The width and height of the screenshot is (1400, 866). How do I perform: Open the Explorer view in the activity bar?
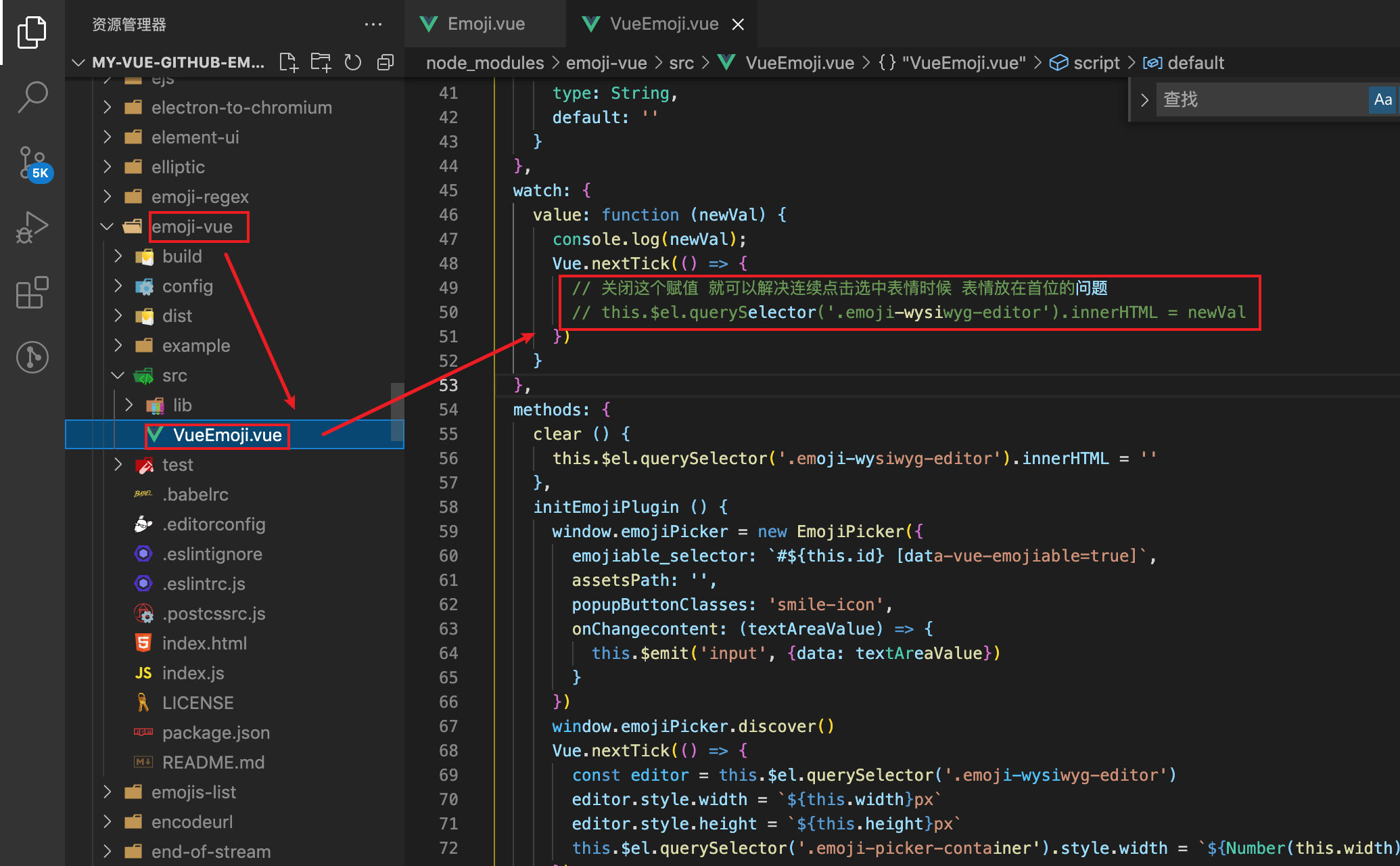point(32,32)
